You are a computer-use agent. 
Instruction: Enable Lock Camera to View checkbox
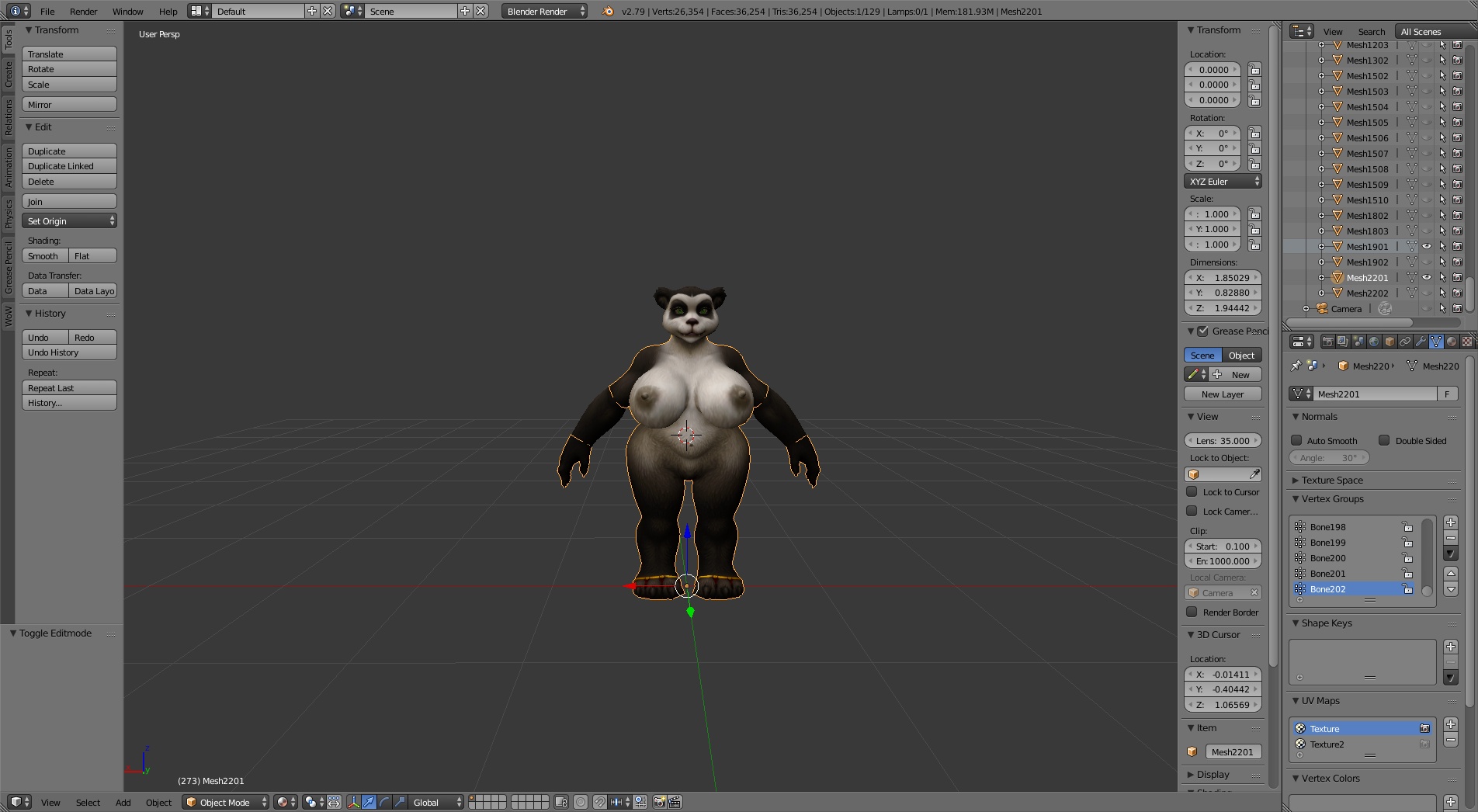tap(1192, 511)
